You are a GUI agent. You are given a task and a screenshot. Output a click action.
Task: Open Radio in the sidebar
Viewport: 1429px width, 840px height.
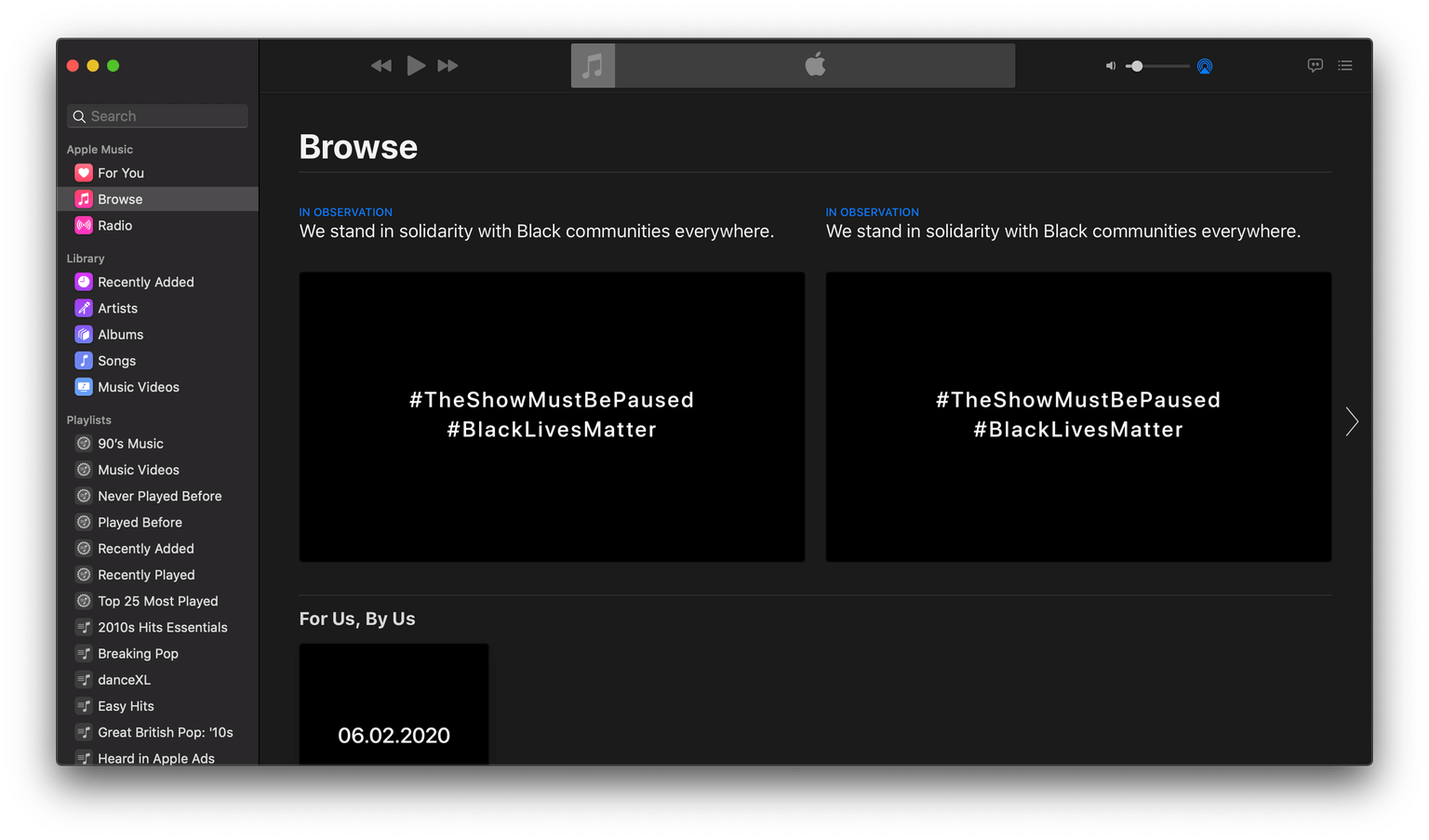(157, 225)
